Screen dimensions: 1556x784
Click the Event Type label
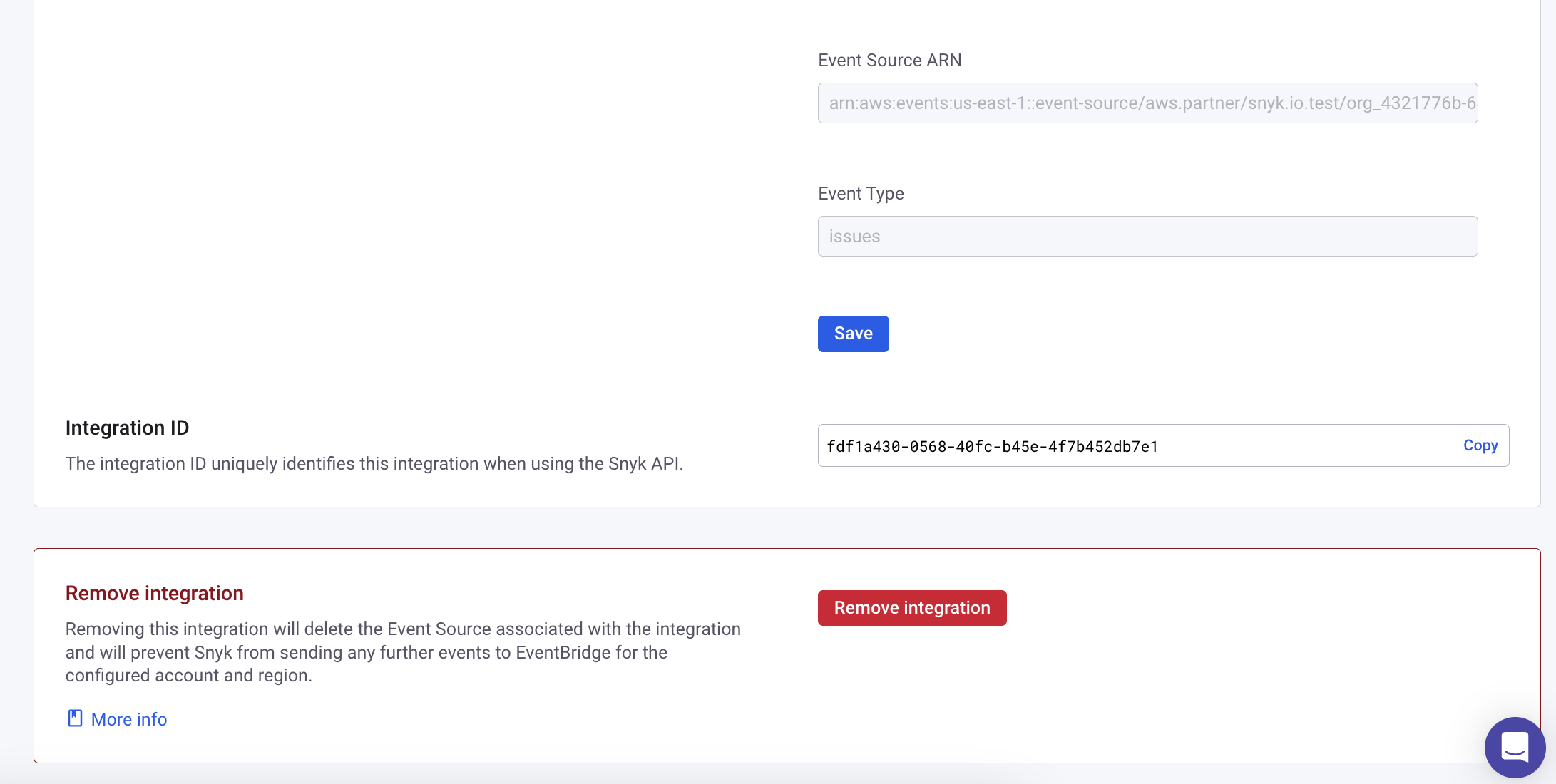[861, 194]
